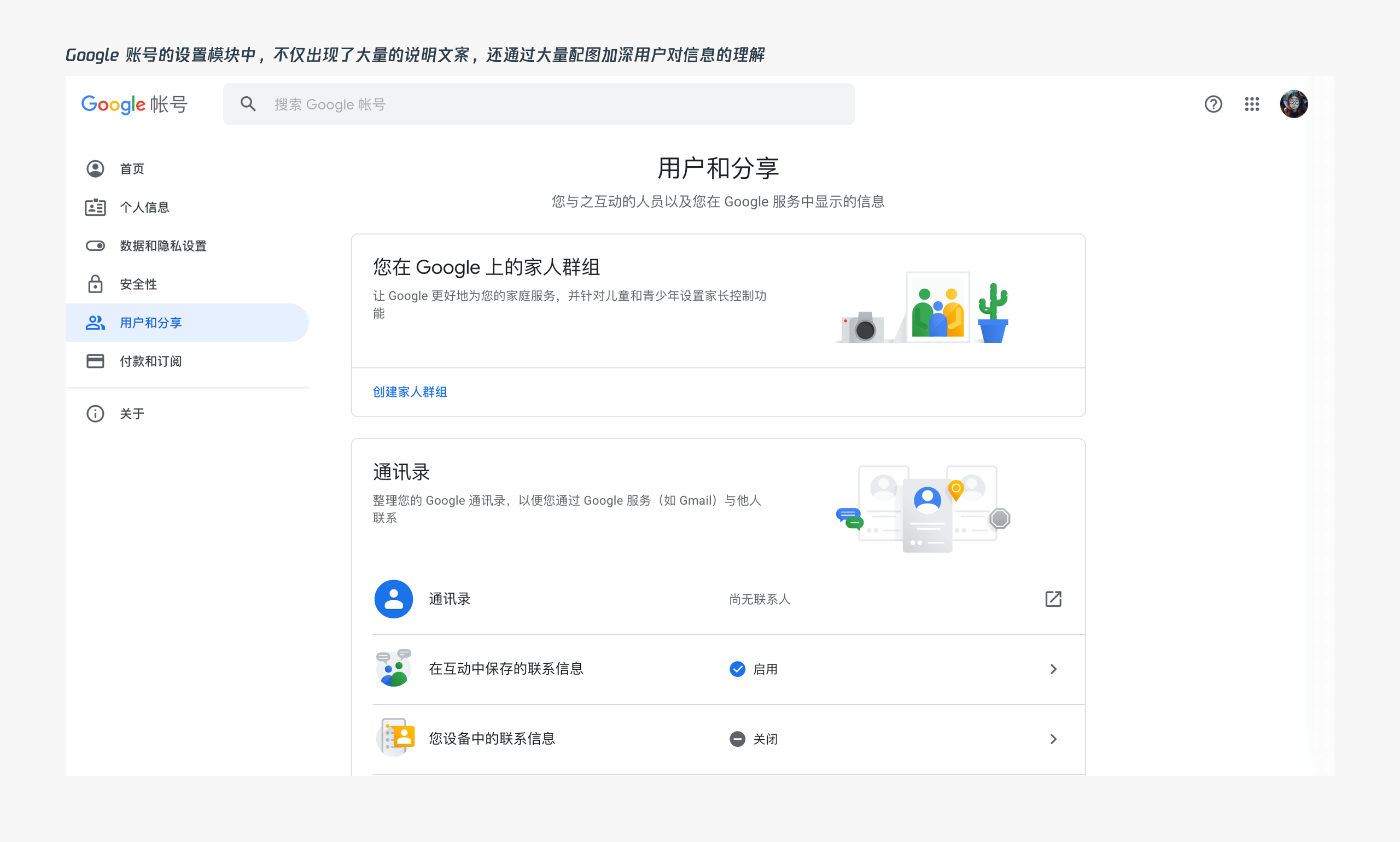Click the profile avatar picture
Screen dimensions: 1400x842
tap(1293, 104)
